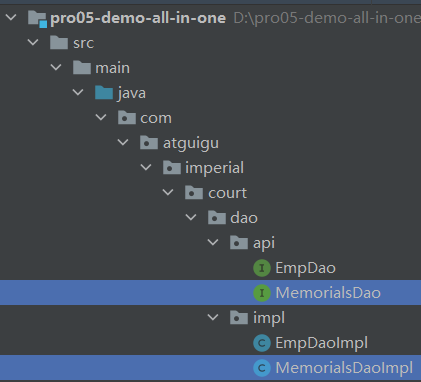The height and width of the screenshot is (382, 421).
Task: Select the imperial package
Action: (x=214, y=168)
